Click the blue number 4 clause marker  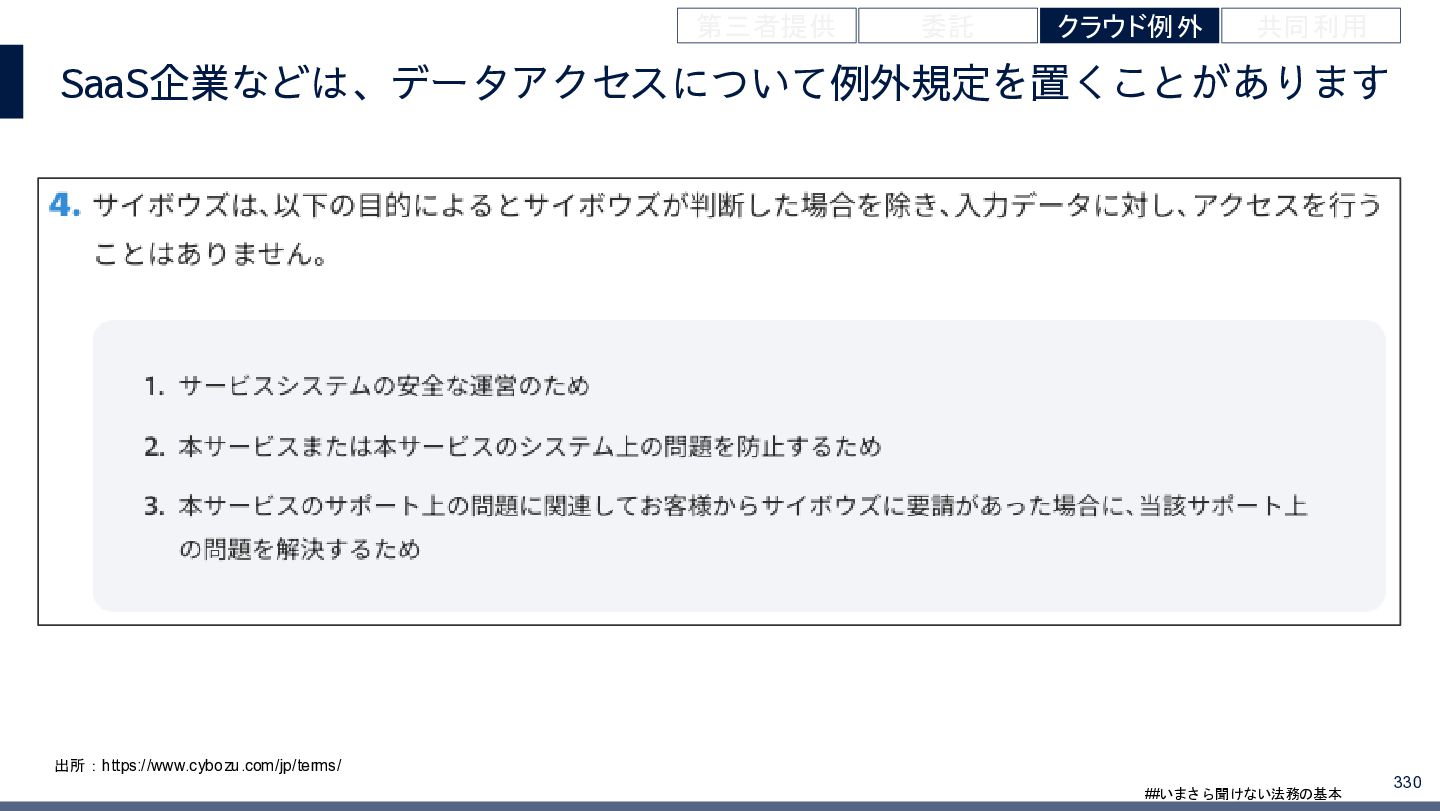(x=64, y=206)
